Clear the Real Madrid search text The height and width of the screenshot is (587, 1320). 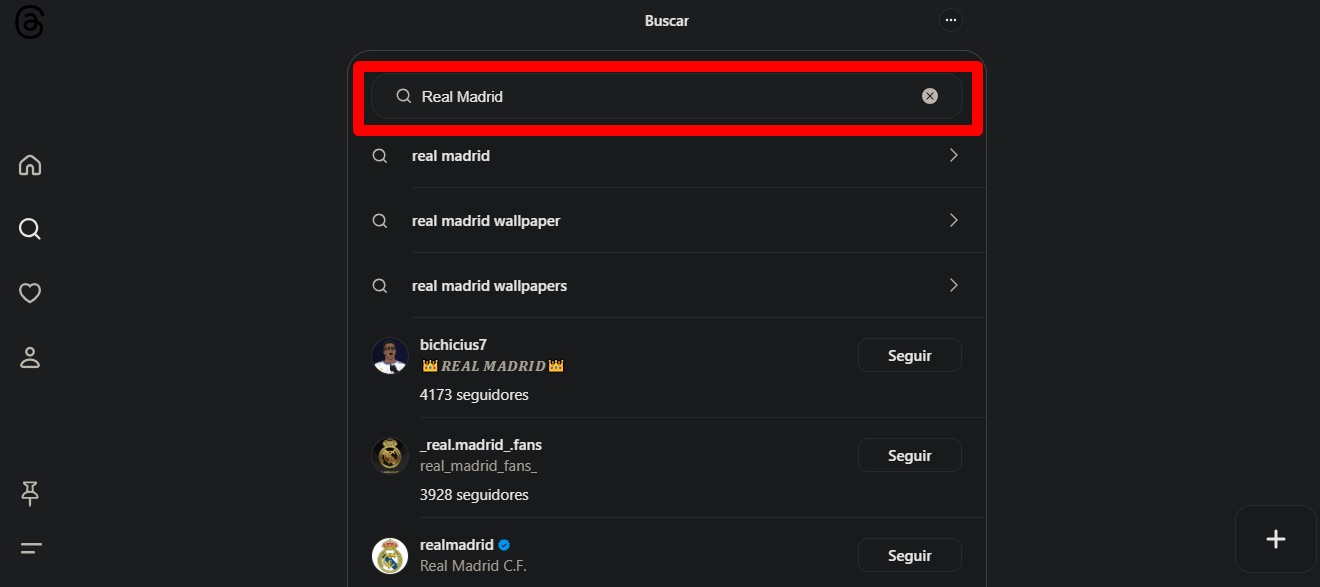coord(930,96)
